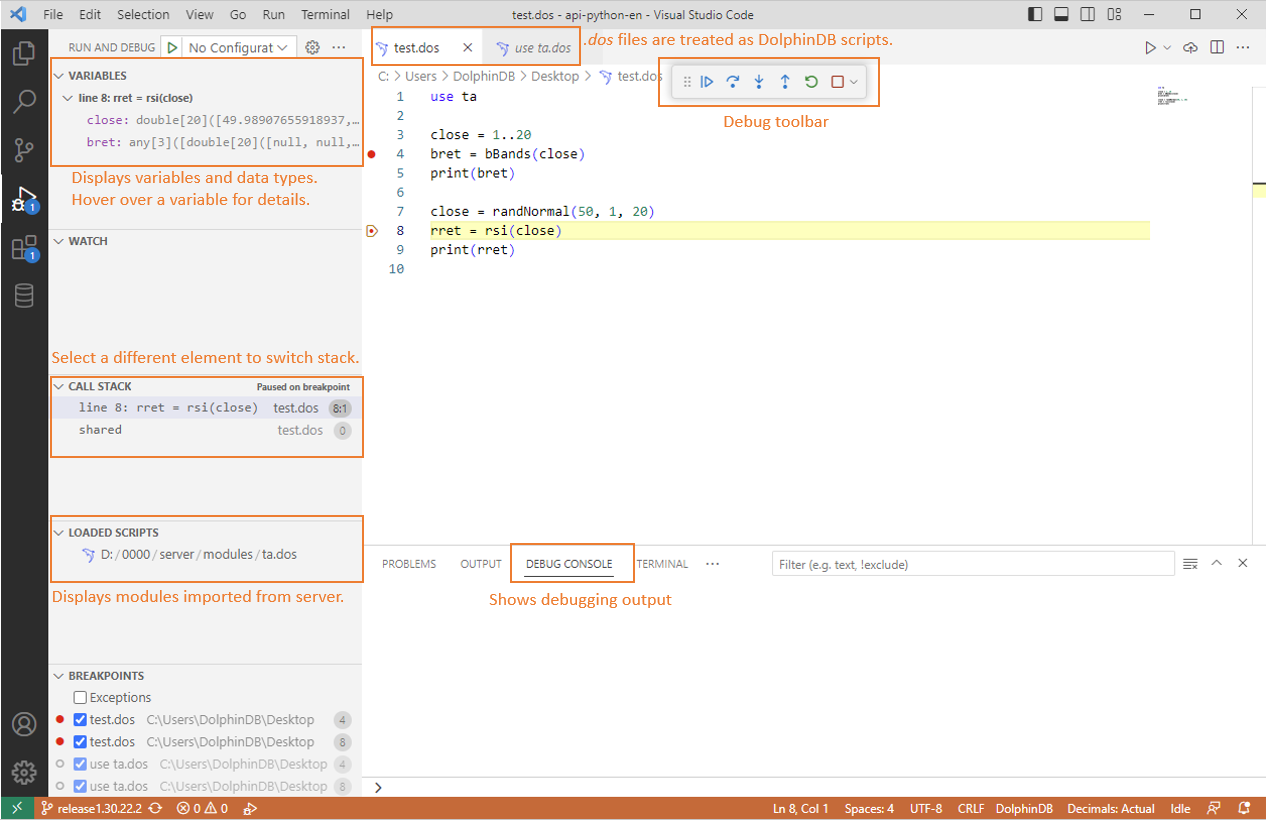Uncheck the test.dos line 4 breakpoint
This screenshot has width=1266, height=820.
point(80,720)
